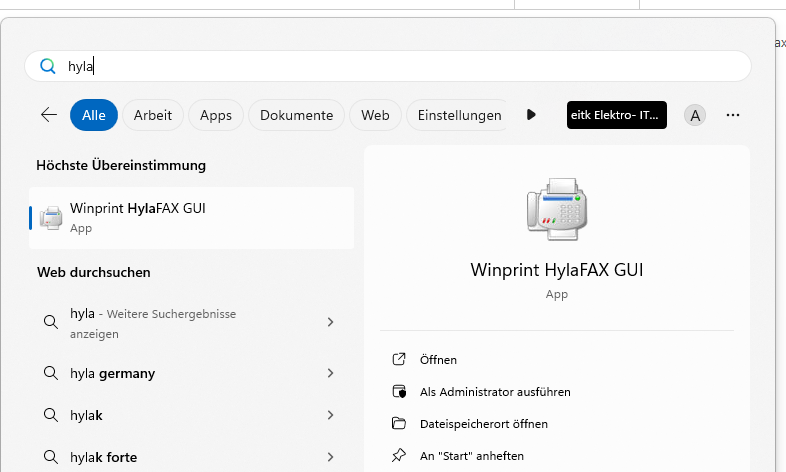
Task: Expand the 'hyla germany' suggestion chevron
Action: point(331,373)
